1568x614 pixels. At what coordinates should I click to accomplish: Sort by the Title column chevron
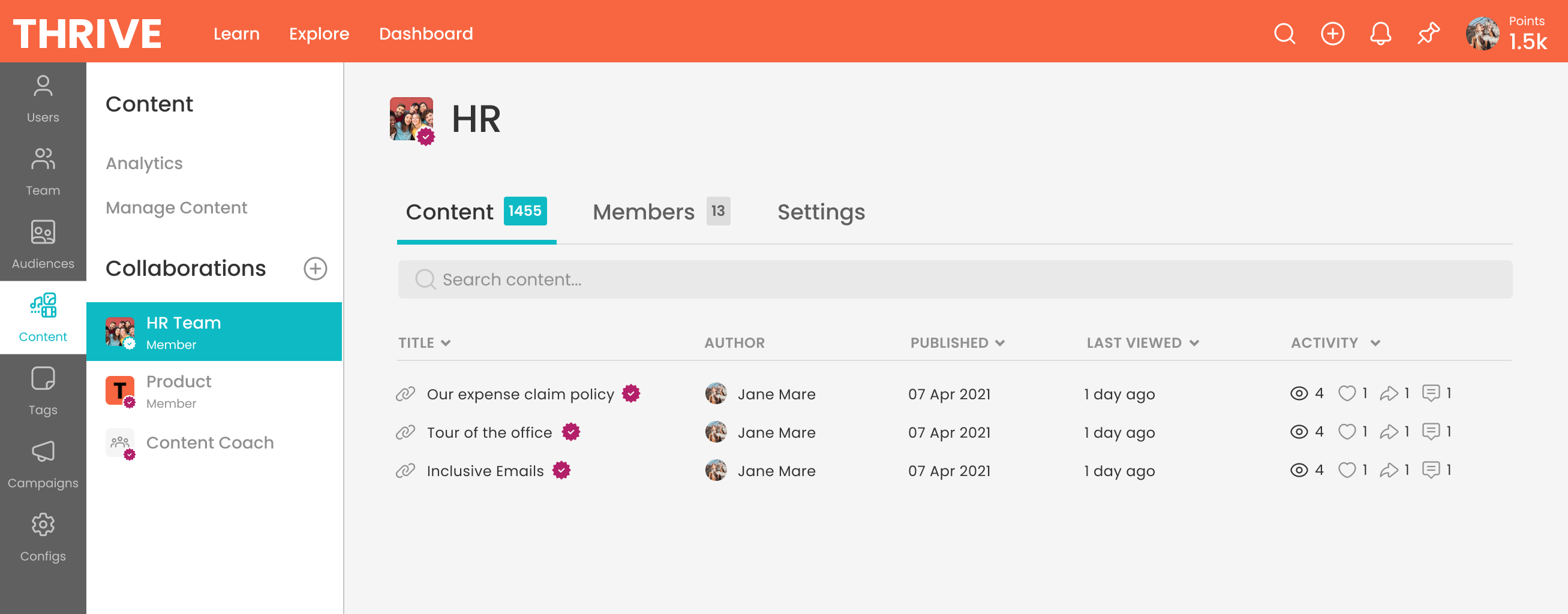tap(446, 343)
